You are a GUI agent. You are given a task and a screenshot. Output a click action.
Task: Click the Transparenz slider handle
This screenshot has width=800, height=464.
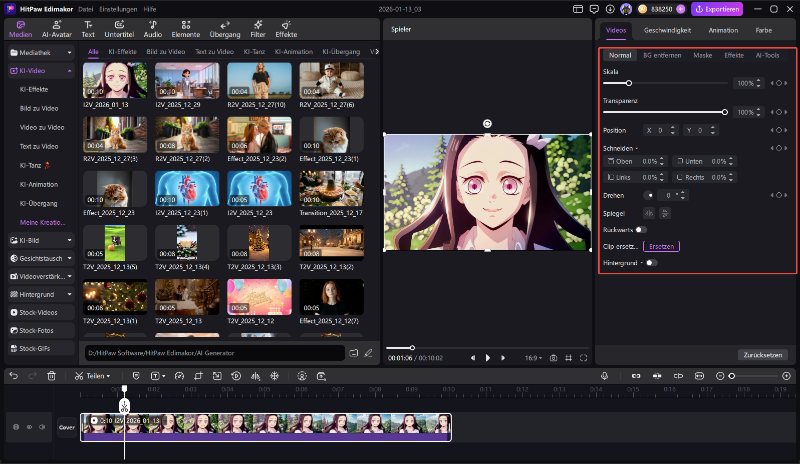tap(725, 112)
